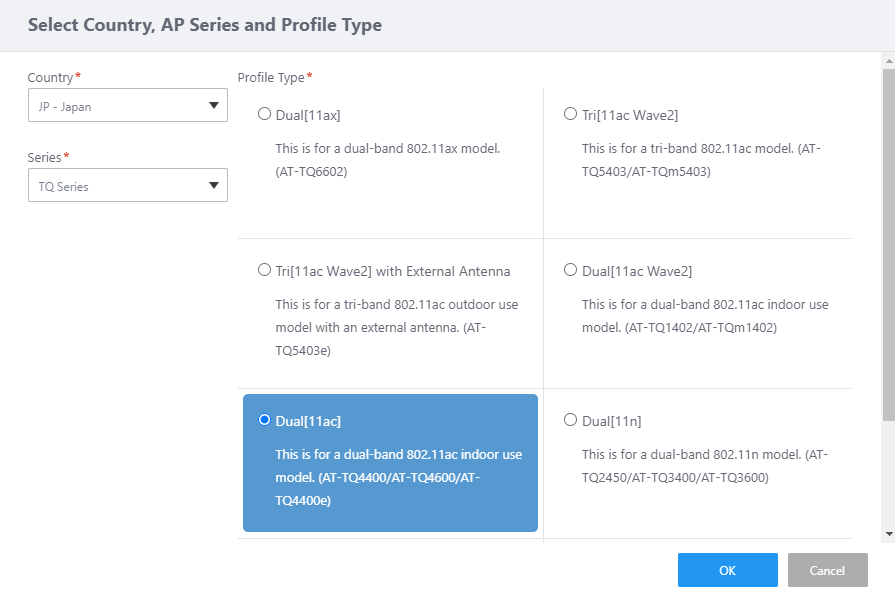Select the highlighted Dual[11ac] radio button

point(264,420)
